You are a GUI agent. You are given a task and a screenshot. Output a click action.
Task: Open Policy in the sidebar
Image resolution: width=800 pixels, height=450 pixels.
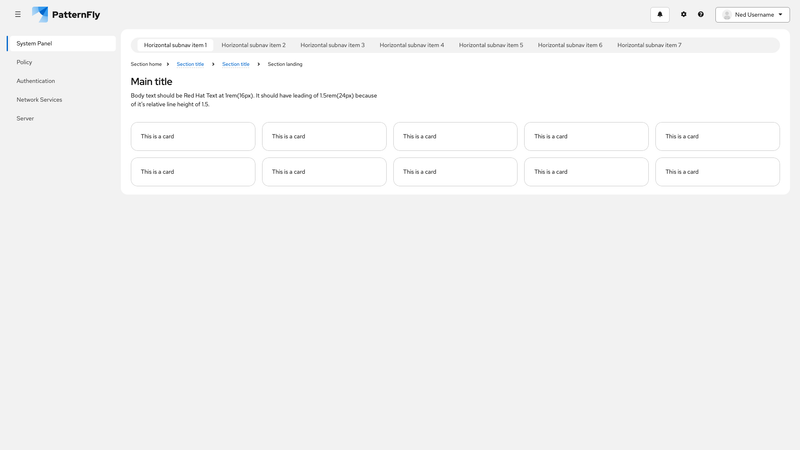pos(25,62)
